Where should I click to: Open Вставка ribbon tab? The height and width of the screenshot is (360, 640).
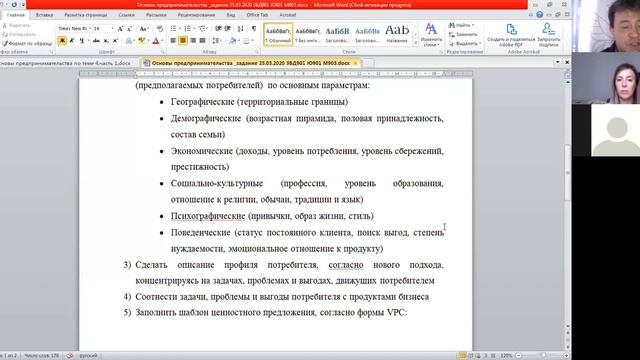[x=44, y=15]
